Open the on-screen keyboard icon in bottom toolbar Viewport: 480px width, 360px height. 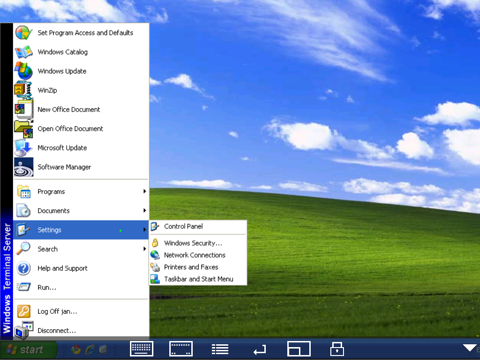pyautogui.click(x=142, y=349)
